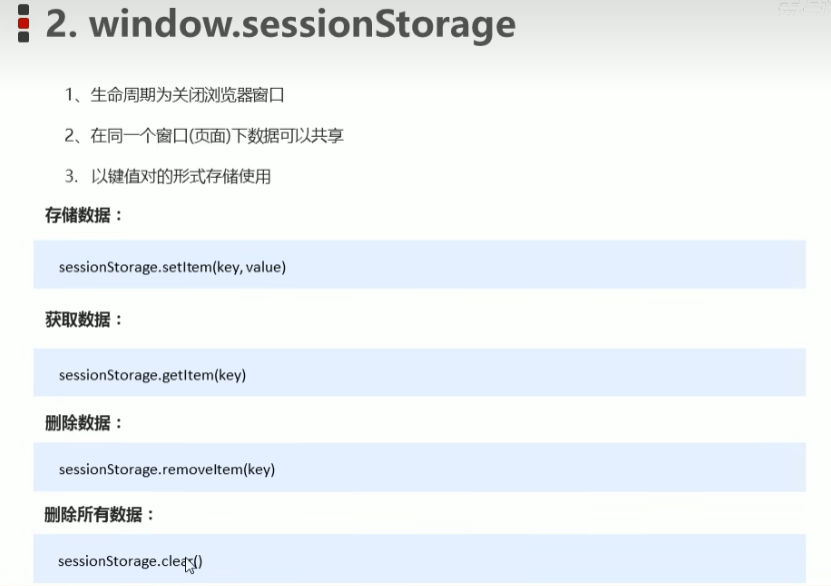The height and width of the screenshot is (586, 831).
Task: Click the 删除数据 heading
Action: click(x=83, y=423)
